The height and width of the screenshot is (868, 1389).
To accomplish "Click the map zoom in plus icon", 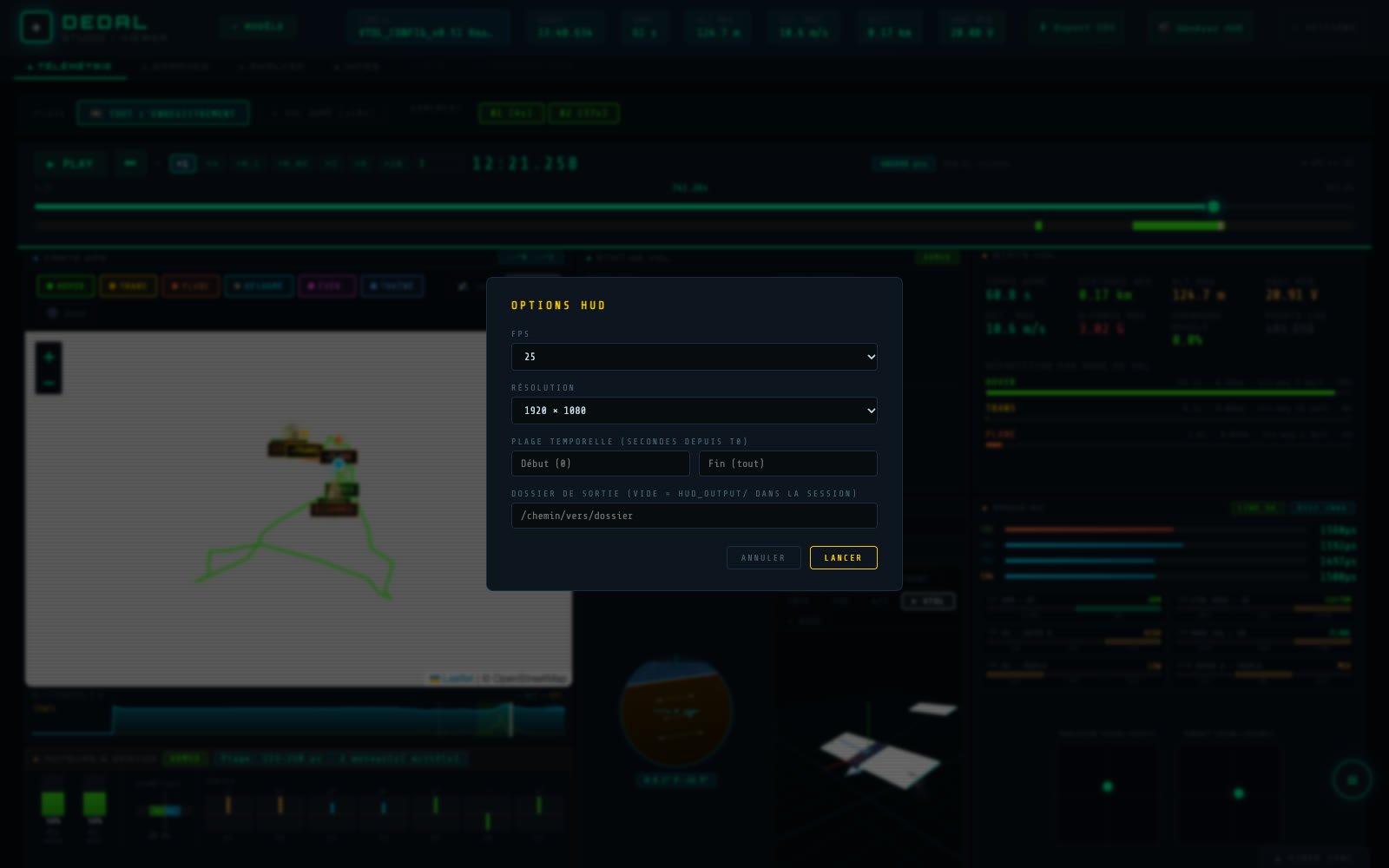I will [x=49, y=357].
